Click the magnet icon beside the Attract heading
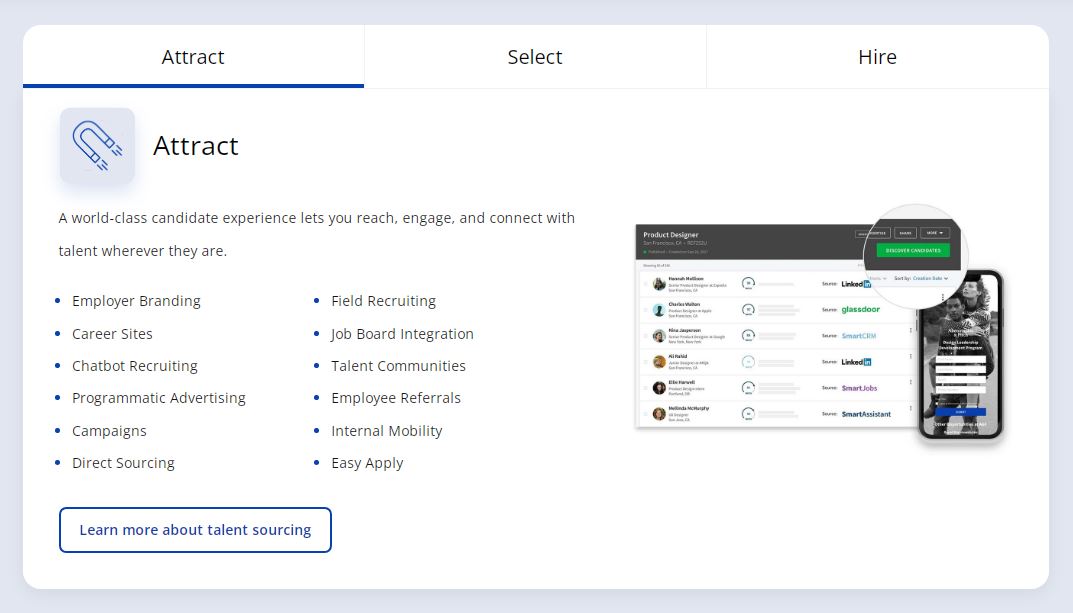Image resolution: width=1073 pixels, height=613 pixels. click(x=97, y=146)
